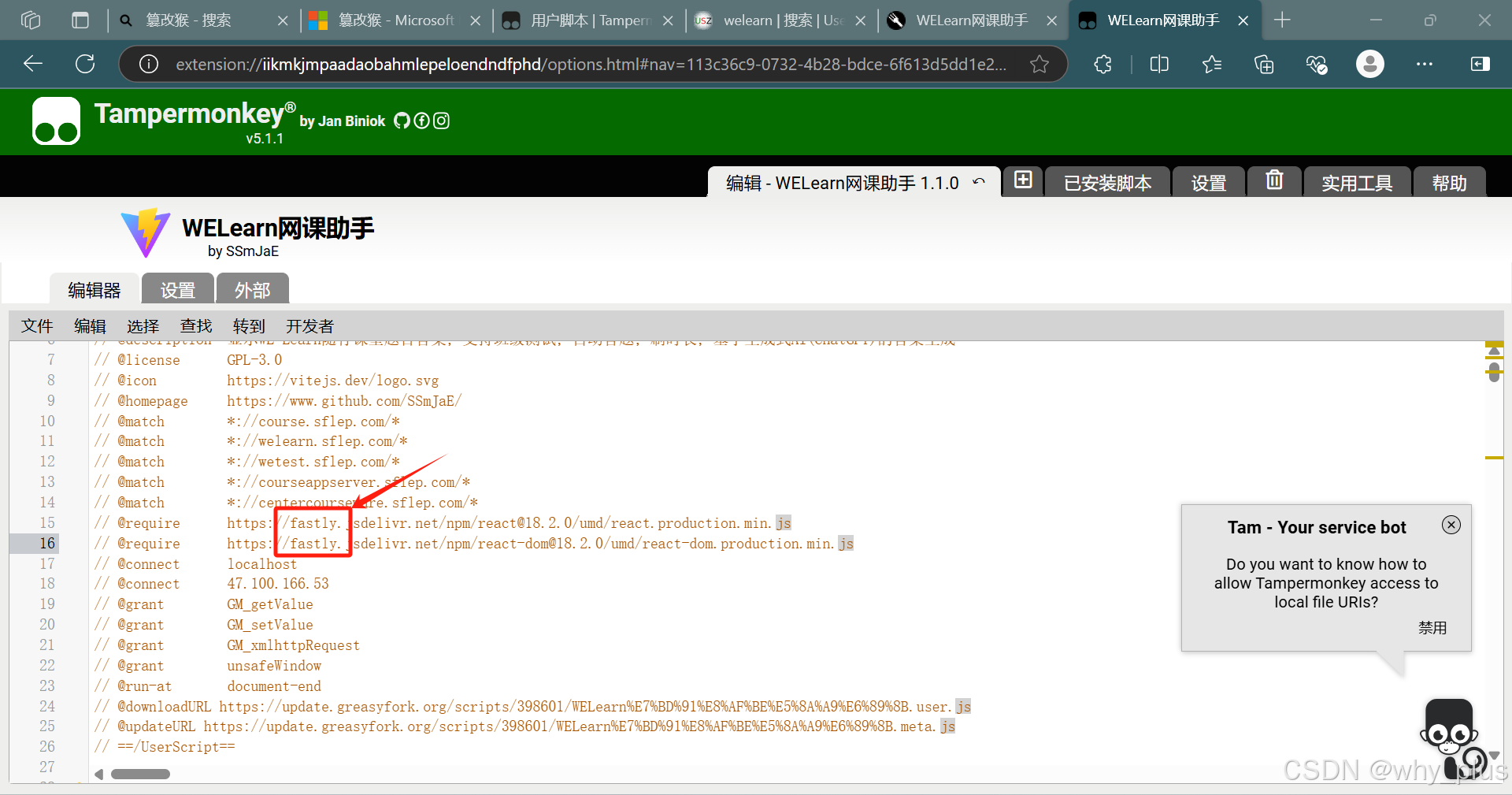Close the 篡改猴 - 搜索 browser tab
Viewport: 1512px width, 795px height.
283,21
